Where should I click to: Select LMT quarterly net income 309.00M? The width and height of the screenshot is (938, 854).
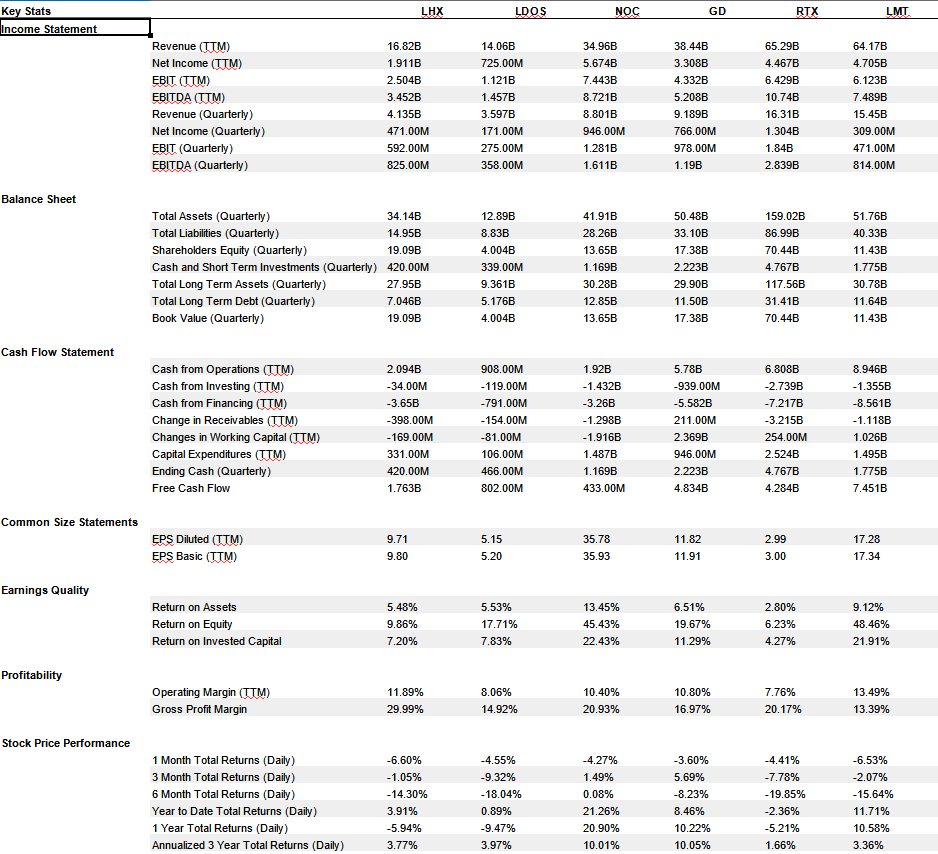[x=874, y=131]
